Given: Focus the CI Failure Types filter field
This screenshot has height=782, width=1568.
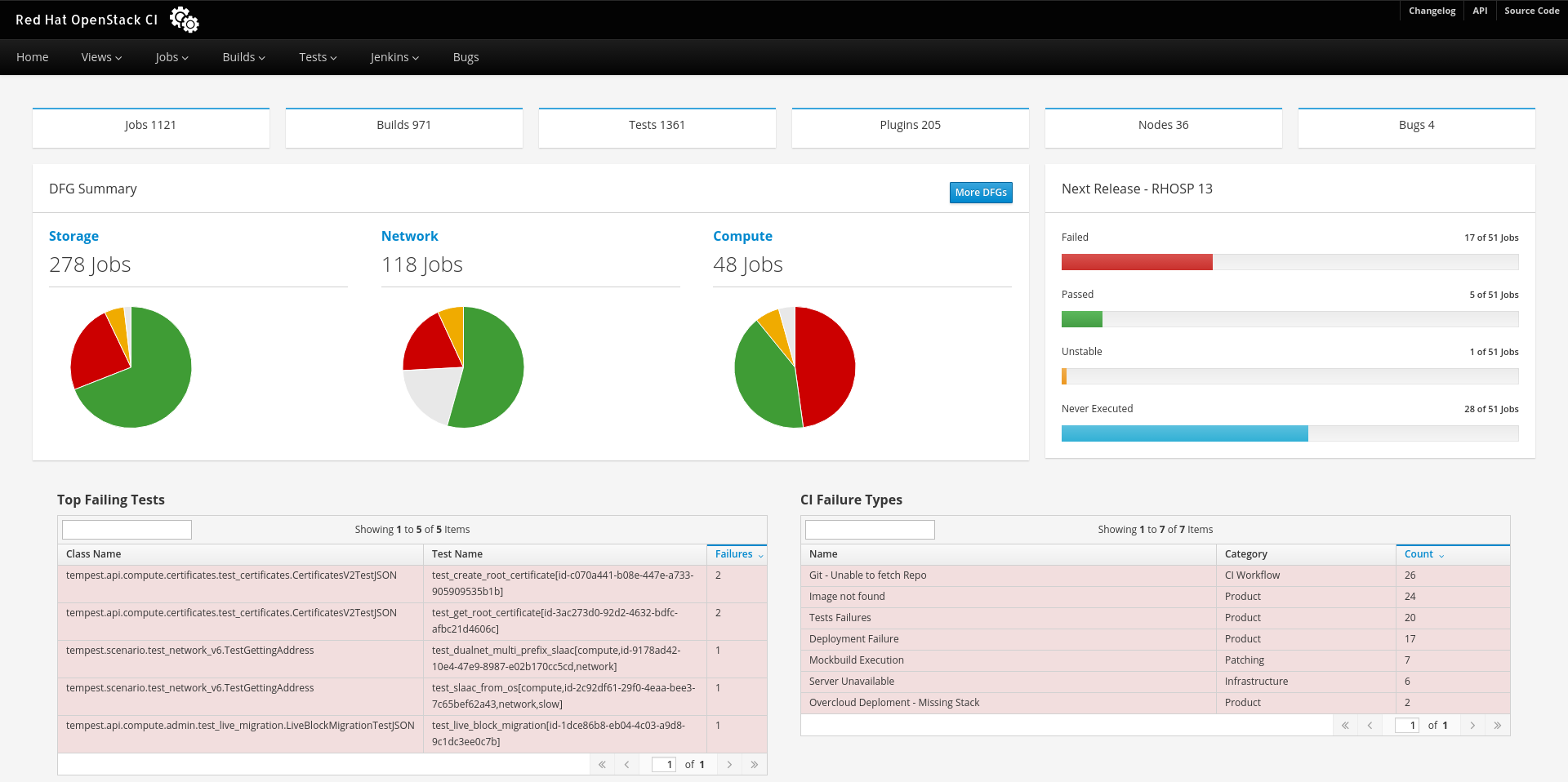Looking at the screenshot, I should 870,530.
